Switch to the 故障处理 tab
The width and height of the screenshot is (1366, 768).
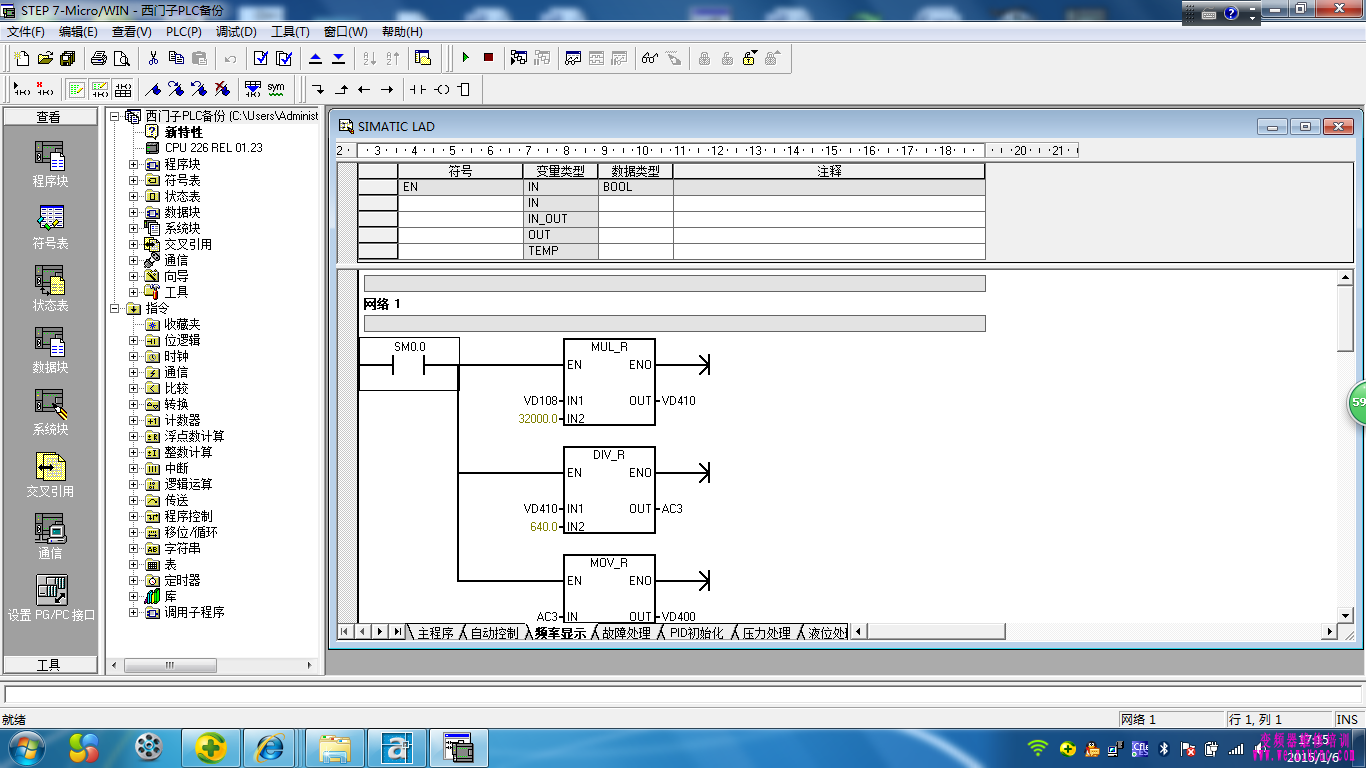tap(625, 633)
